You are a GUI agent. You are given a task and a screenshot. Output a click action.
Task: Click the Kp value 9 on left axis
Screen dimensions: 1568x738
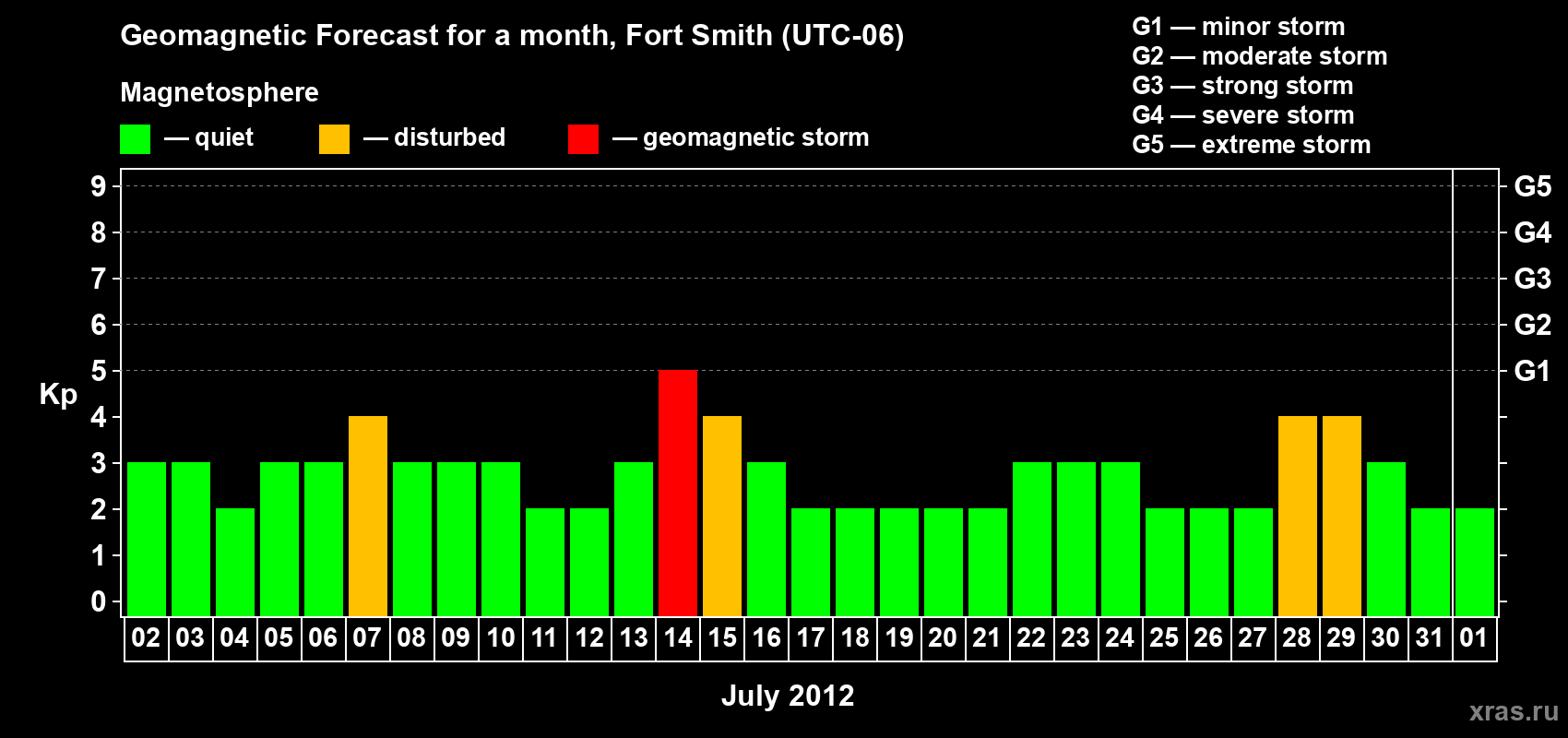tap(99, 186)
